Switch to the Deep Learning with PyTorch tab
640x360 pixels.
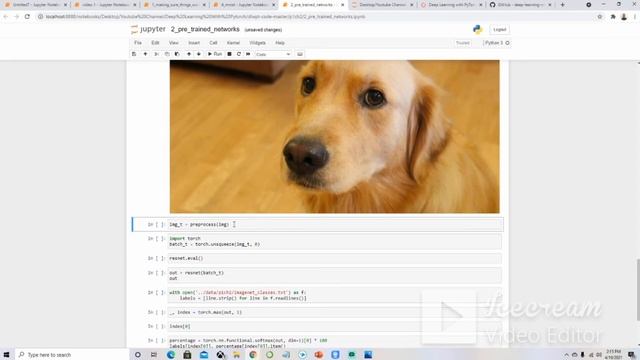point(451,5)
